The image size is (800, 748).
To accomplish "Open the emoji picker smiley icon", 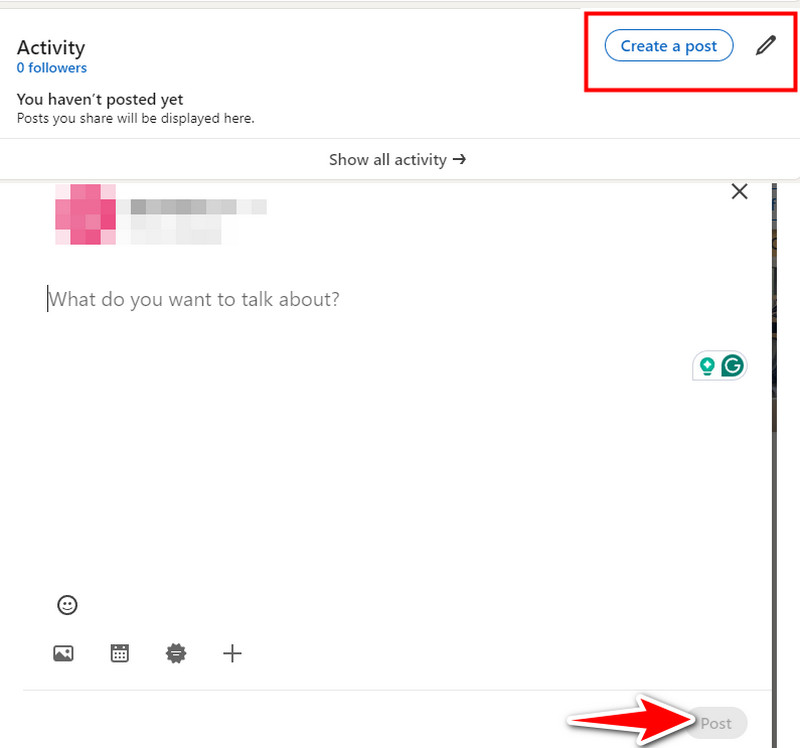I will pyautogui.click(x=67, y=605).
